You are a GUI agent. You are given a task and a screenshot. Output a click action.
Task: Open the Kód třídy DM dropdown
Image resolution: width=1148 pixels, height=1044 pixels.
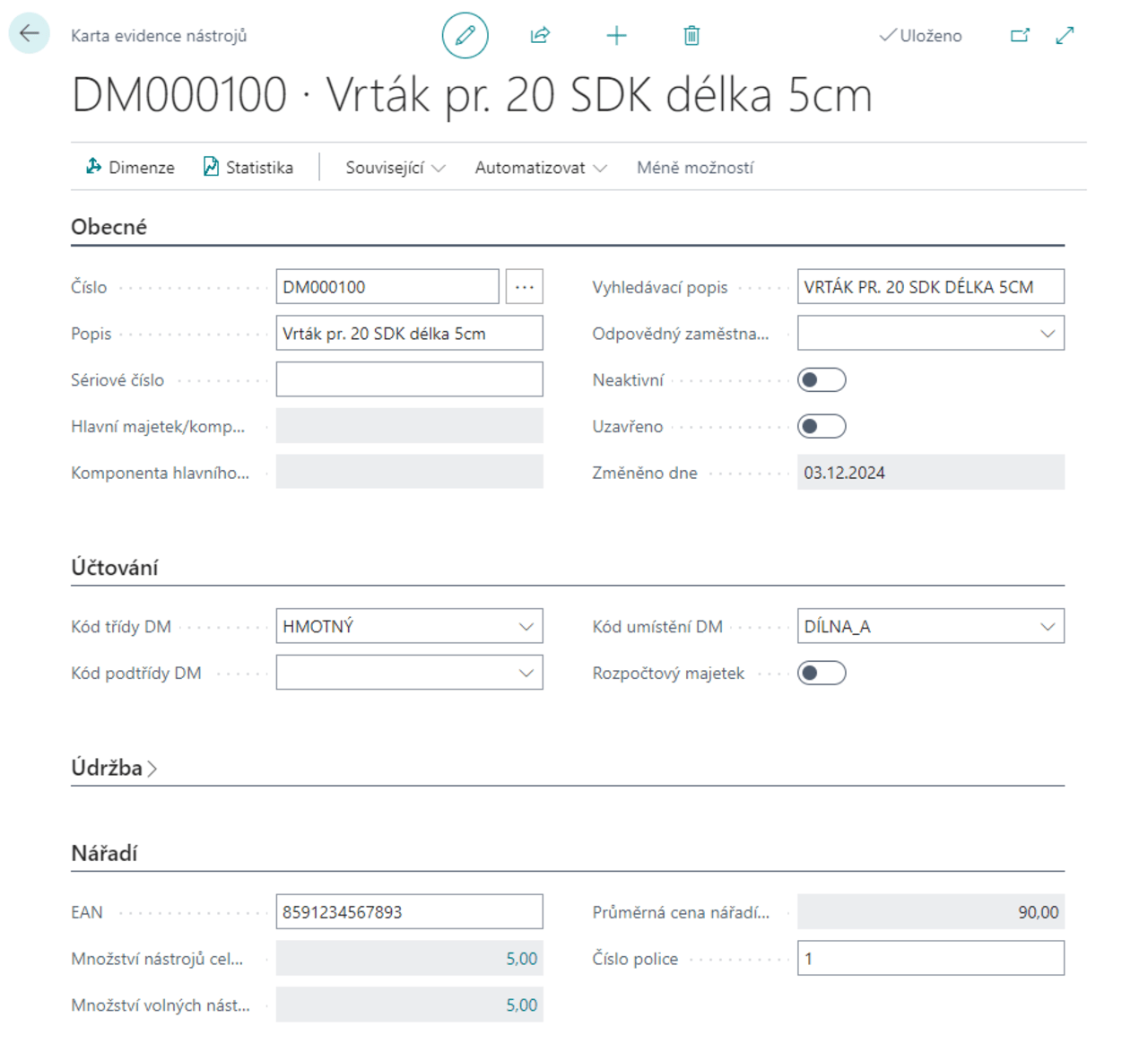pyautogui.click(x=526, y=627)
